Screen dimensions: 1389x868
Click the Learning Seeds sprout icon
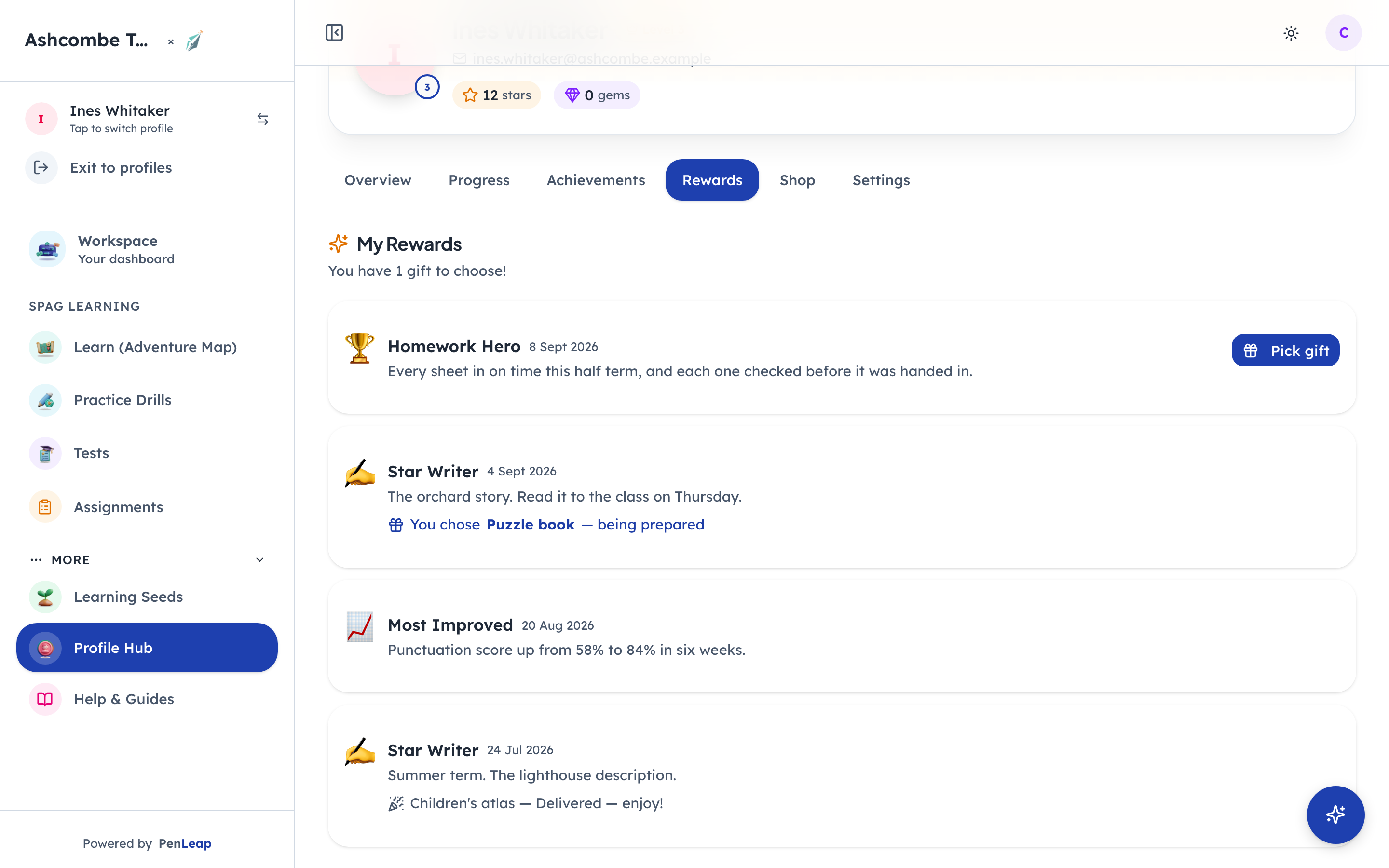[x=45, y=597]
